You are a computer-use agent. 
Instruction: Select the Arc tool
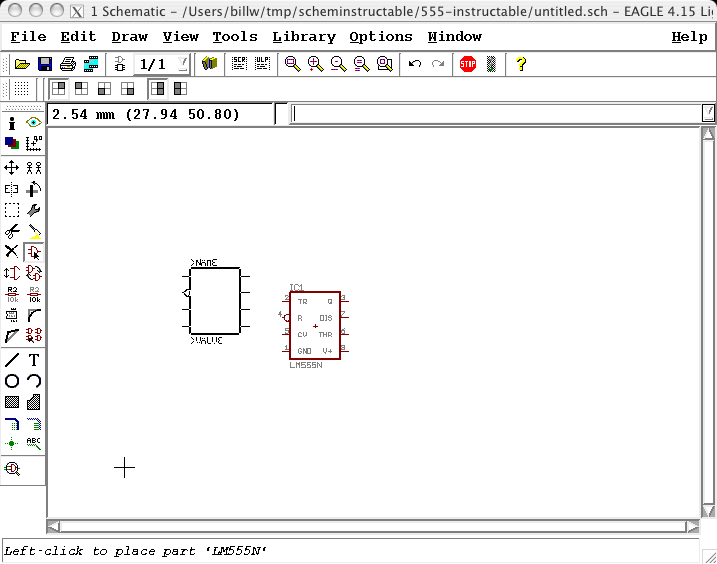[34, 381]
